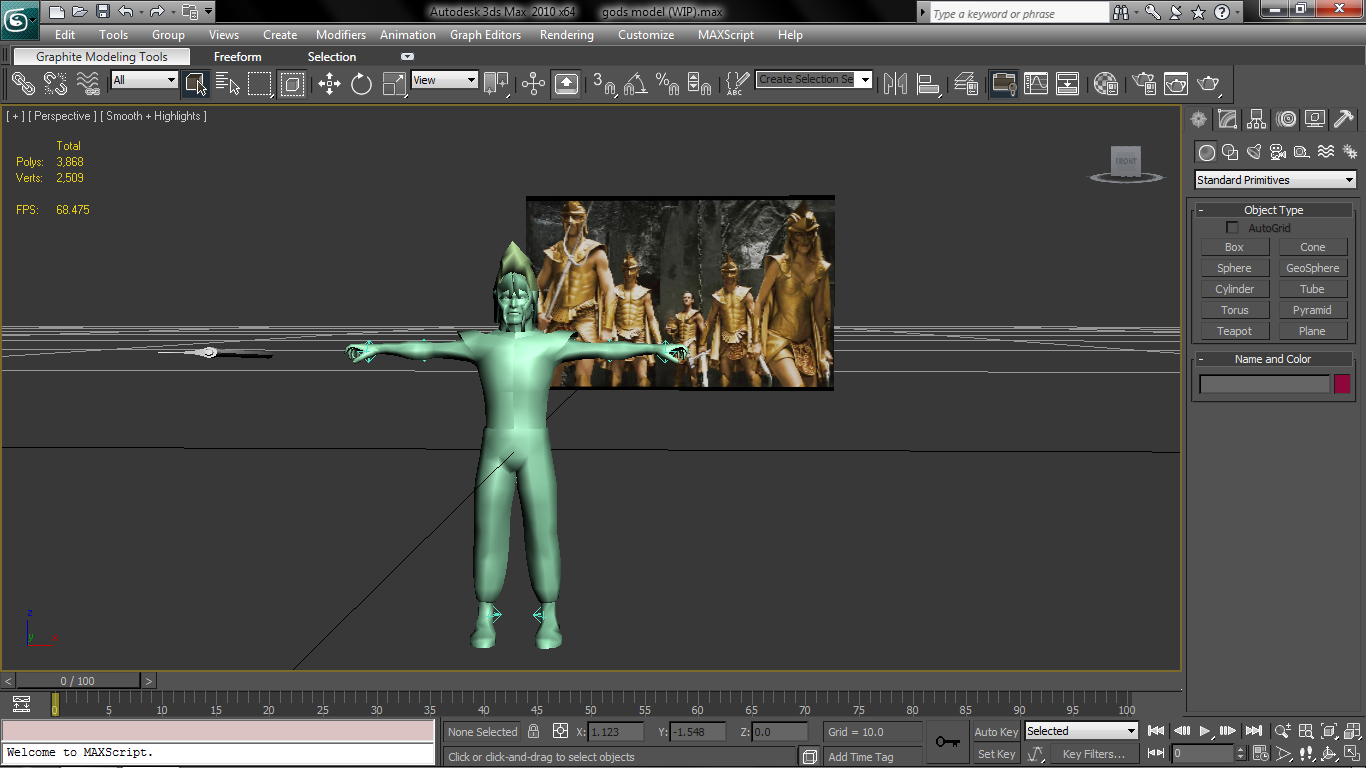Select Shapes category in Create panel
This screenshot has height=768, width=1366.
[1230, 152]
